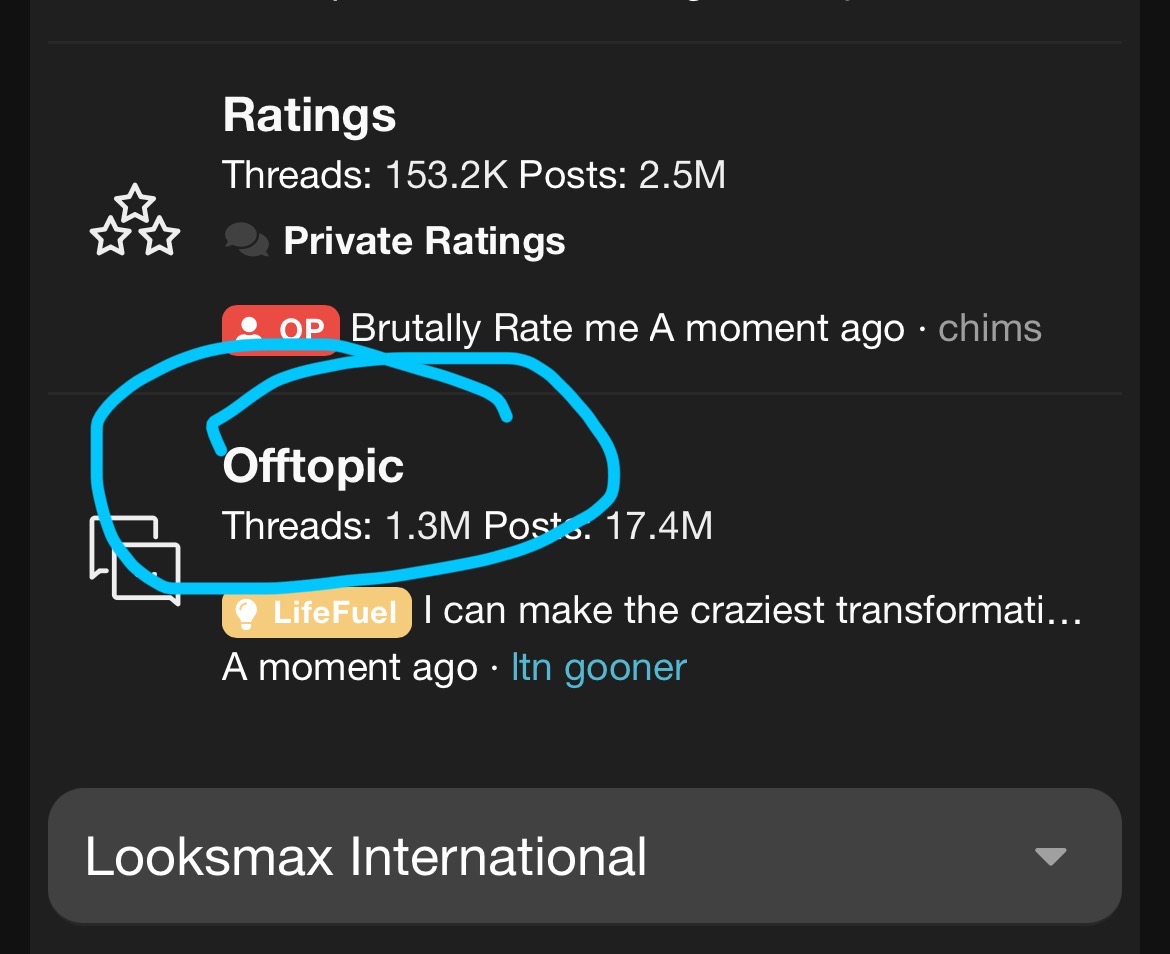Open the Private Ratings sub-forum
Screen dimensions: 1170x954
[x=424, y=241]
